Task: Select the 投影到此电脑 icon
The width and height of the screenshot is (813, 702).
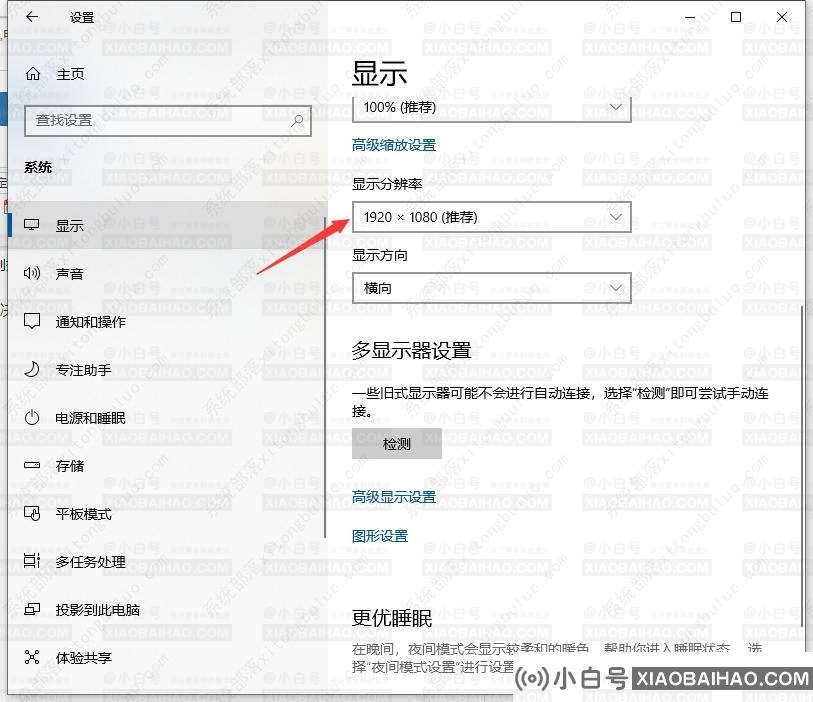Action: tap(32, 610)
